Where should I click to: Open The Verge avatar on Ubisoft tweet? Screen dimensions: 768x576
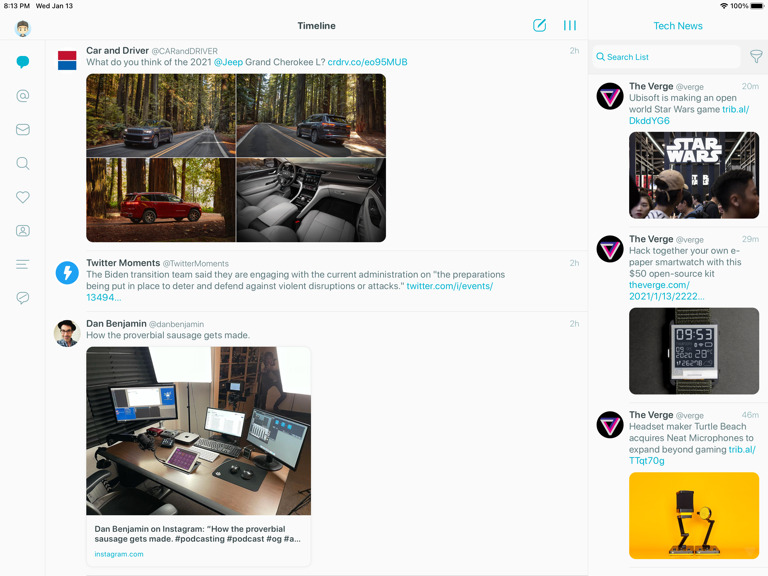click(610, 96)
